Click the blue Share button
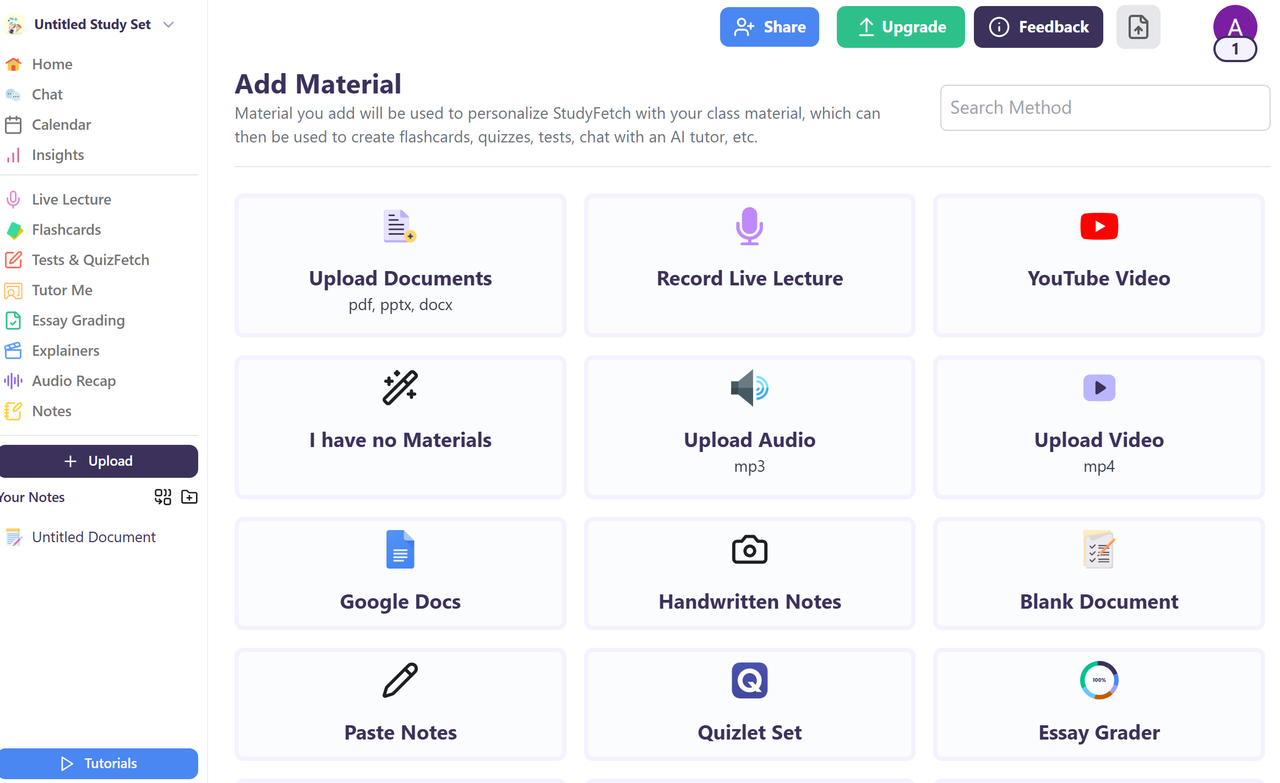1280x783 pixels. click(x=769, y=27)
